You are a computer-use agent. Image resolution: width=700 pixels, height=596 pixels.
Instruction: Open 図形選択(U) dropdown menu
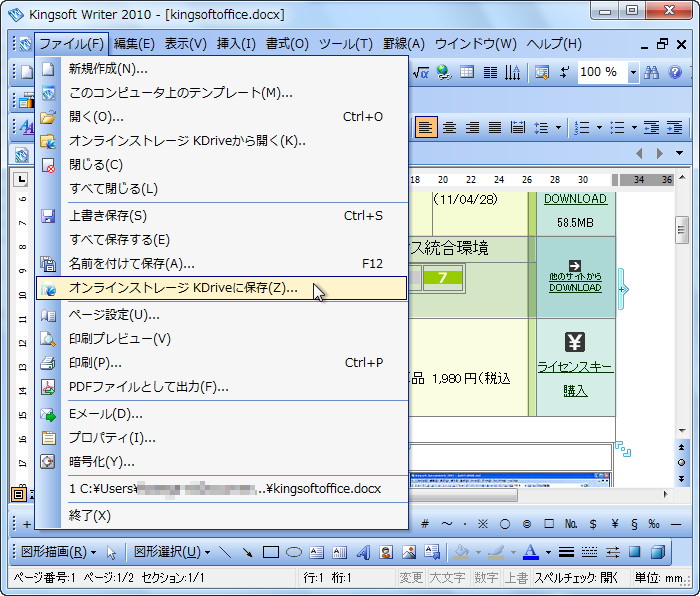click(x=172, y=552)
